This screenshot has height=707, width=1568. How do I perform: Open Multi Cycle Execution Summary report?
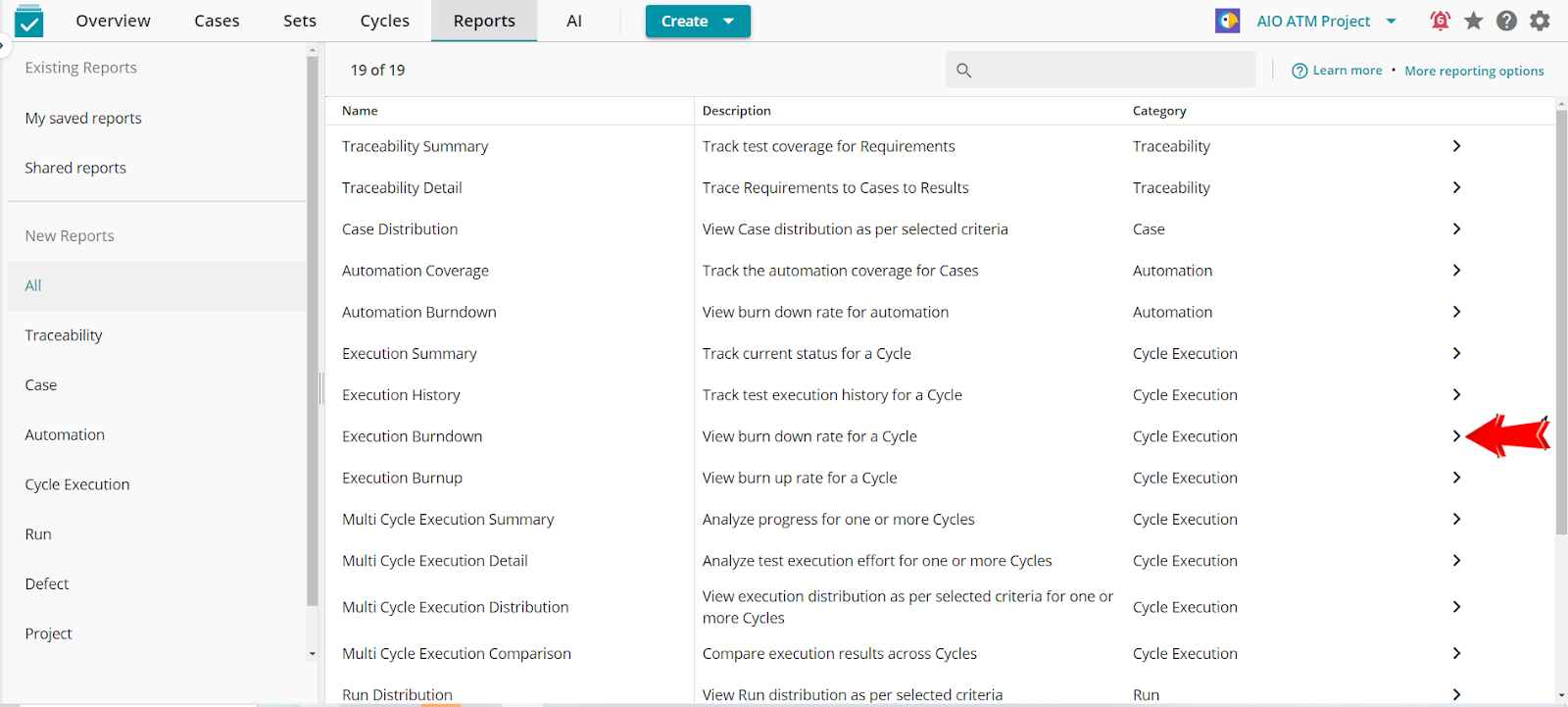point(448,519)
